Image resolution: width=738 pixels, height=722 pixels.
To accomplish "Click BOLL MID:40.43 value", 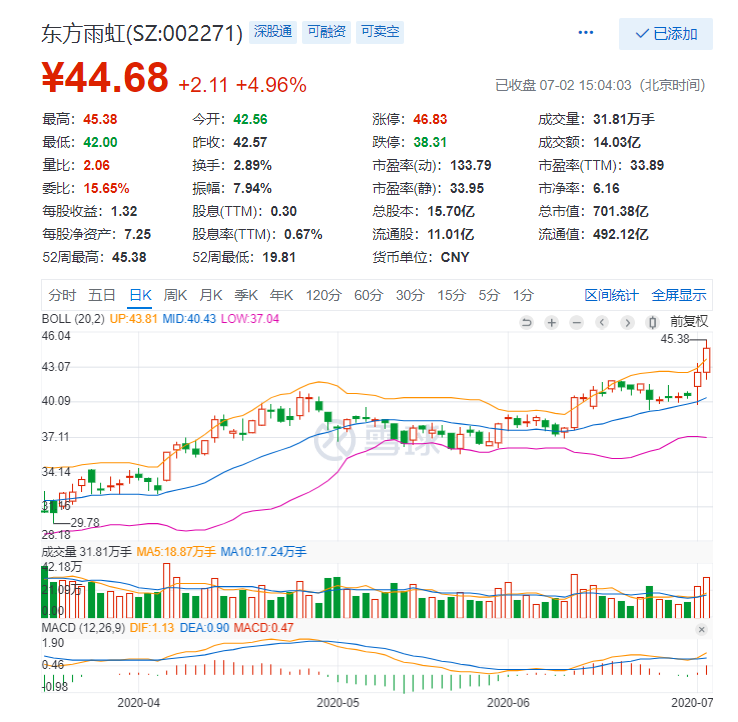I will tap(189, 319).
